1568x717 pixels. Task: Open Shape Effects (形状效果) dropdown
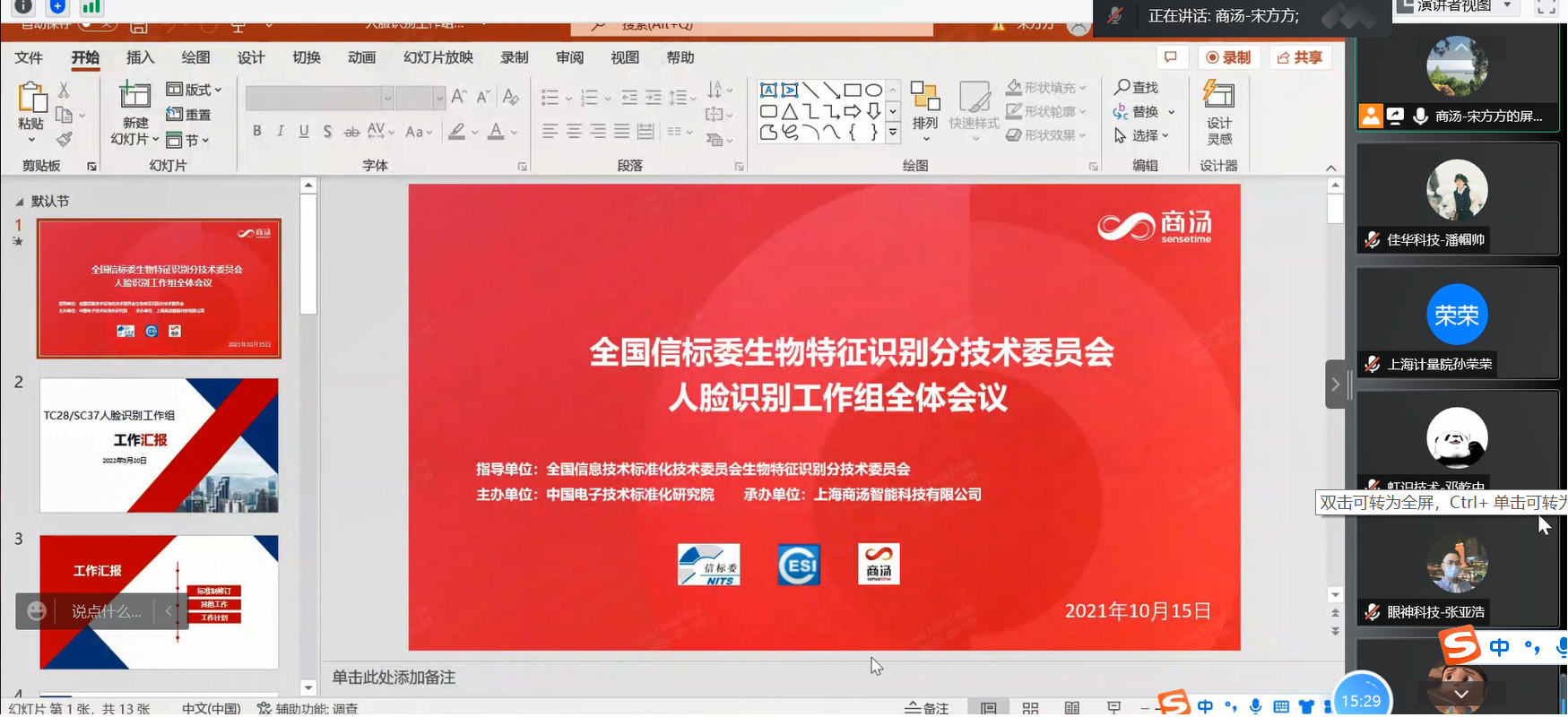pos(1046,135)
